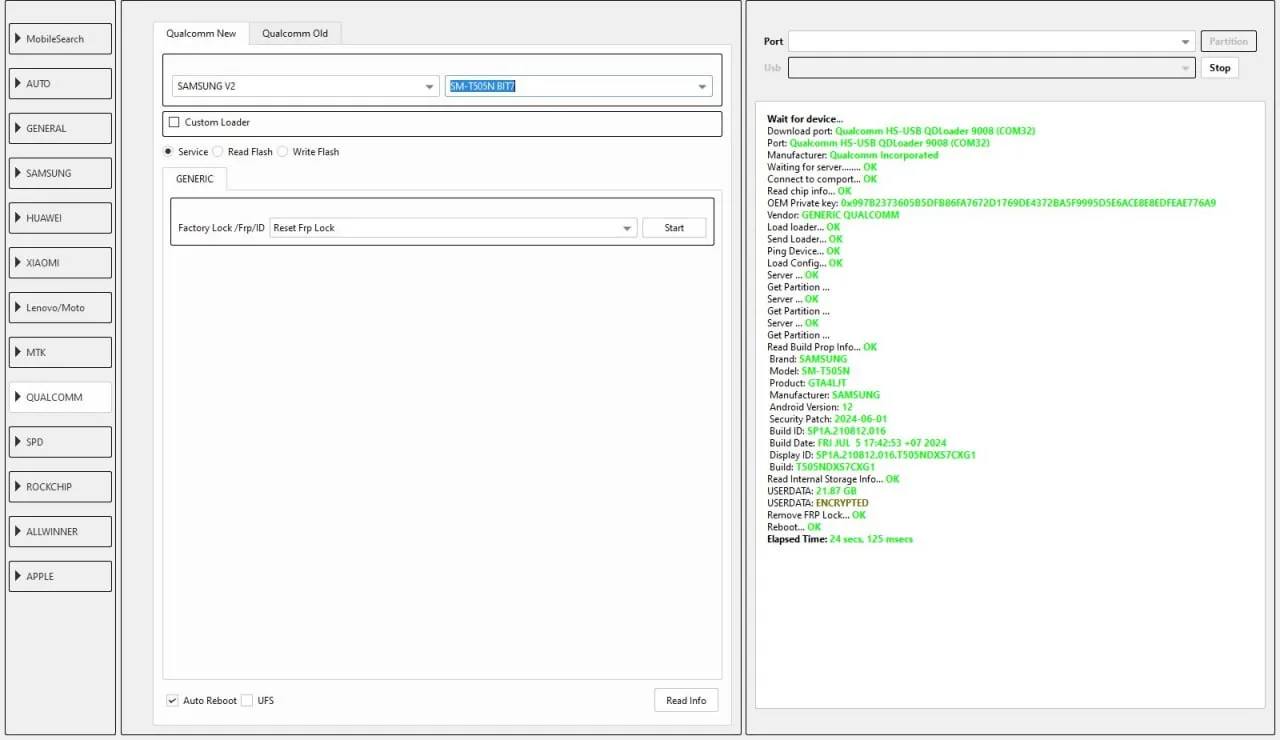Enable the Custom Loader checkbox
Screen dimensions: 1280x740
click(x=175, y=123)
